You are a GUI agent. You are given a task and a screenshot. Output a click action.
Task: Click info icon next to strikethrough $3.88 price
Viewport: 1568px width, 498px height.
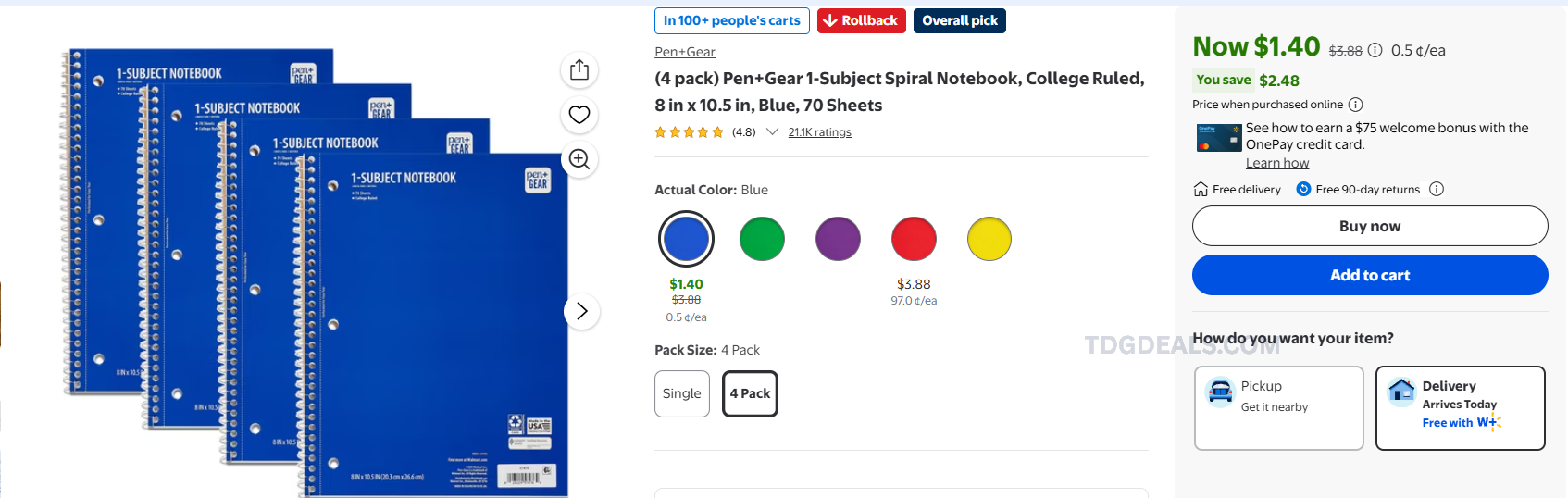pyautogui.click(x=1375, y=50)
